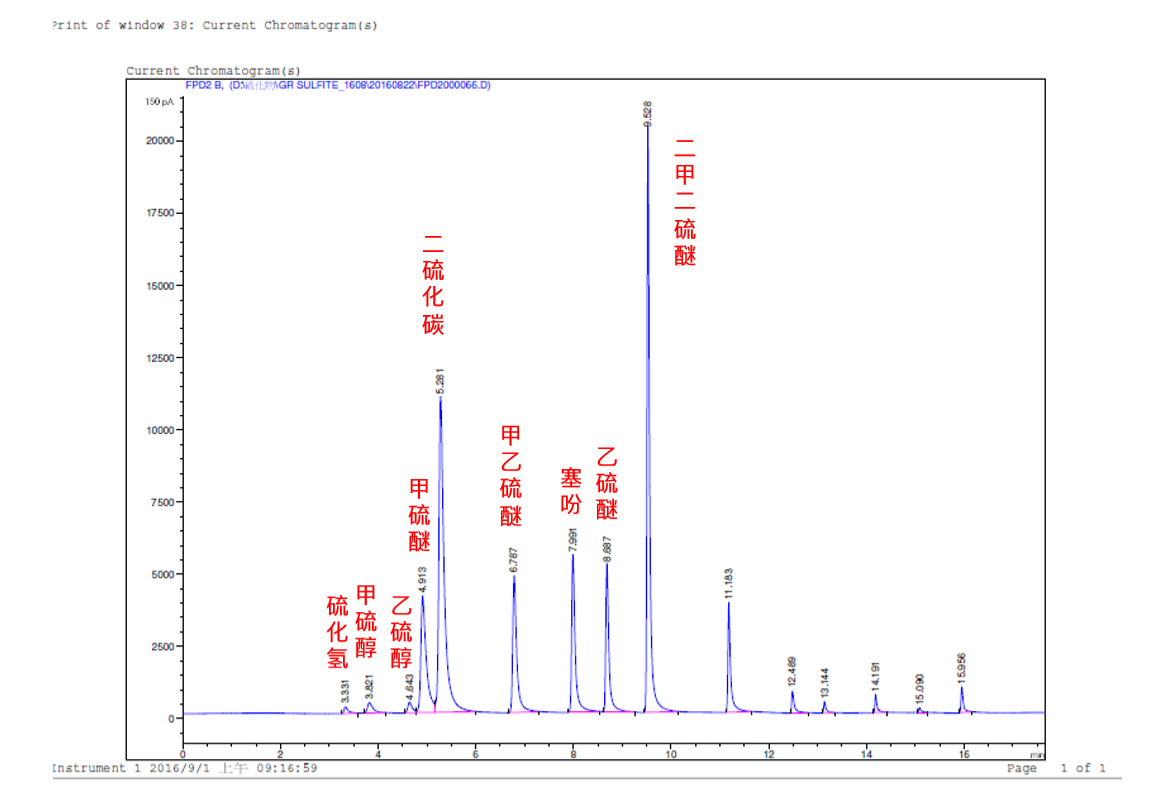Click the 二甲二硫醚 peak annotation
Viewport: 1155px width, 797px height.
point(685,201)
